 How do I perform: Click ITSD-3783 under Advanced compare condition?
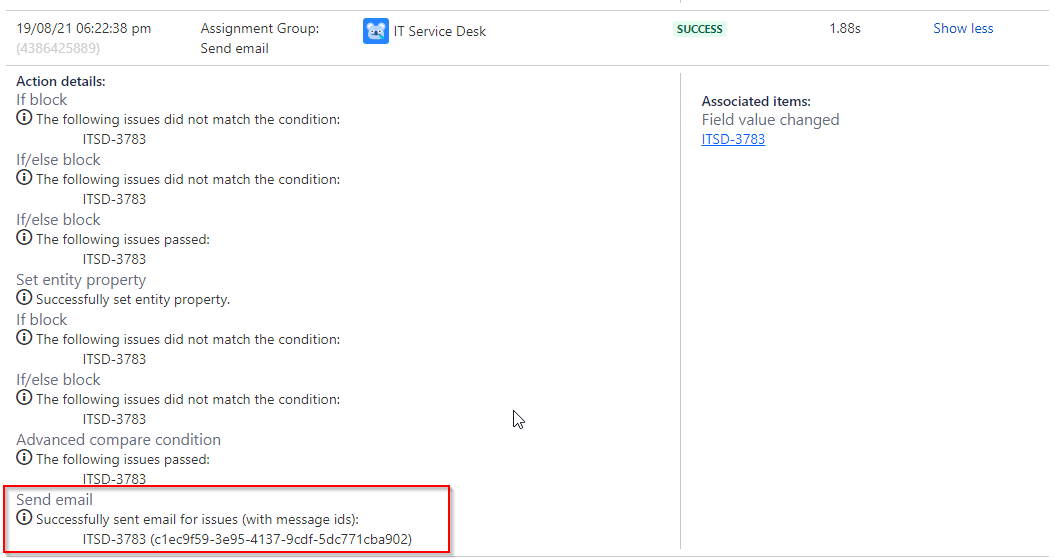pyautogui.click(x=114, y=479)
